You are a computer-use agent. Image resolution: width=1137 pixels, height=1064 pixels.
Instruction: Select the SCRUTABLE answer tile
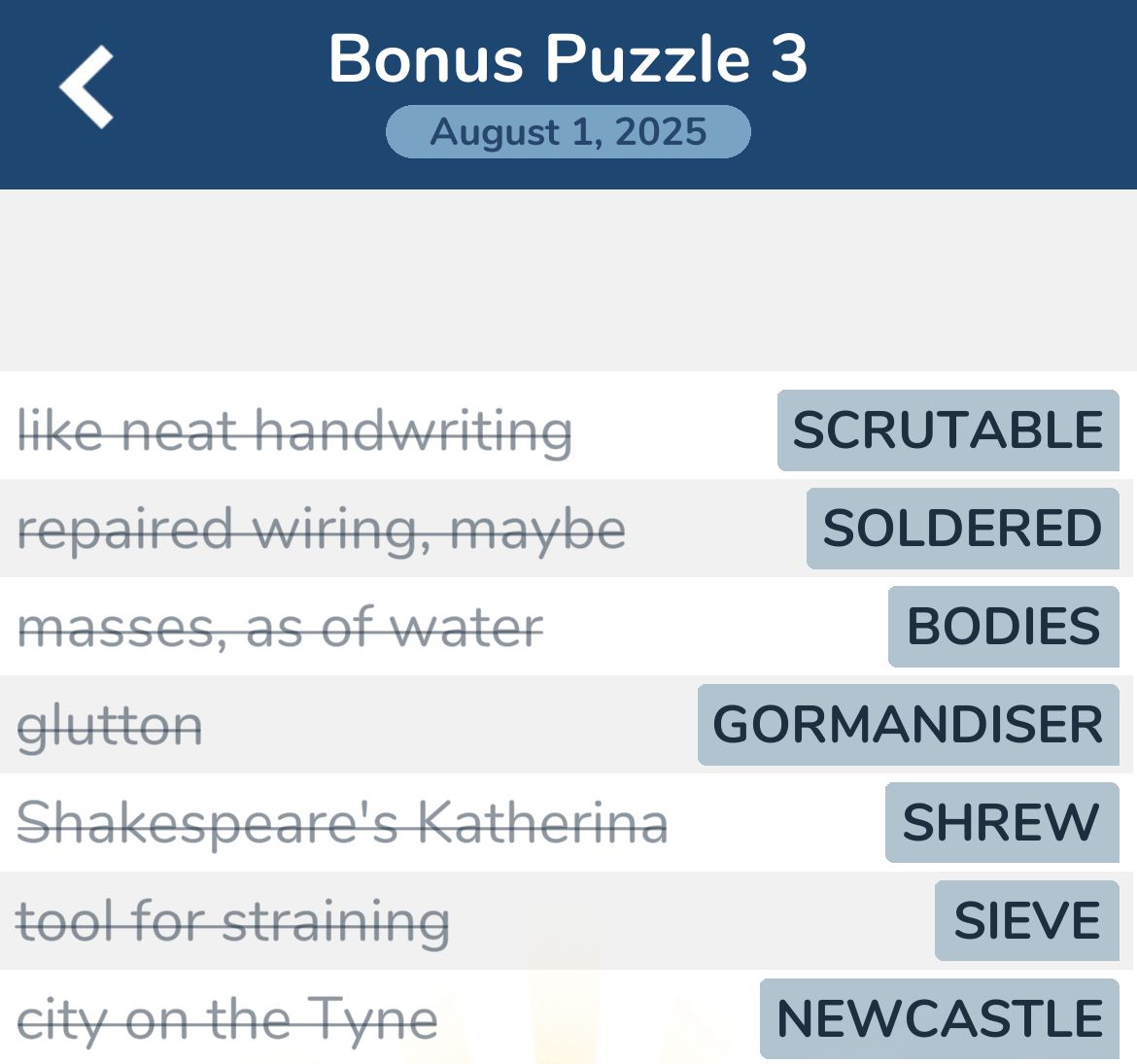pos(947,430)
